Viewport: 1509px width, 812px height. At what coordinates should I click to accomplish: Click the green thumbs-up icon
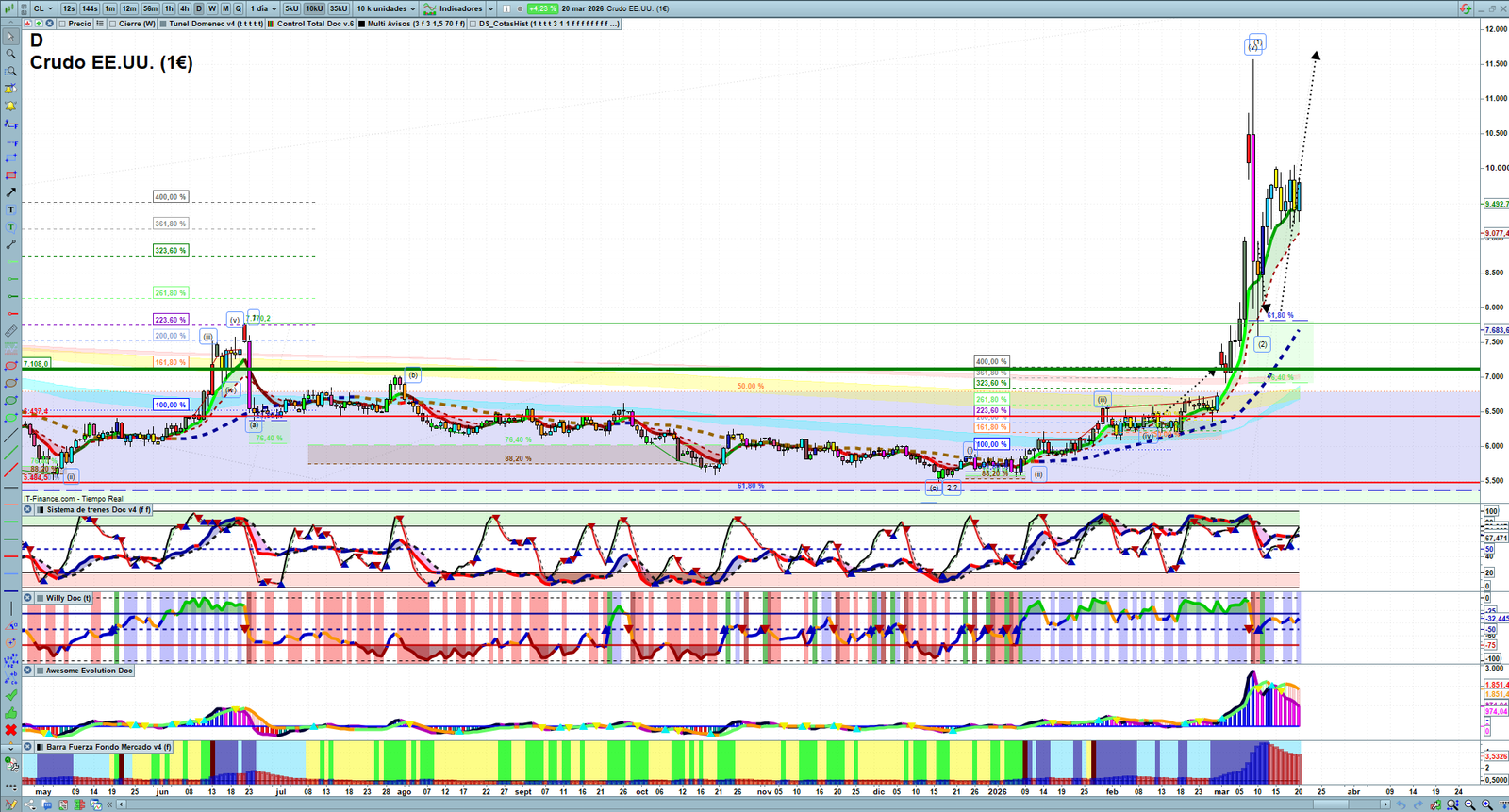[x=10, y=713]
